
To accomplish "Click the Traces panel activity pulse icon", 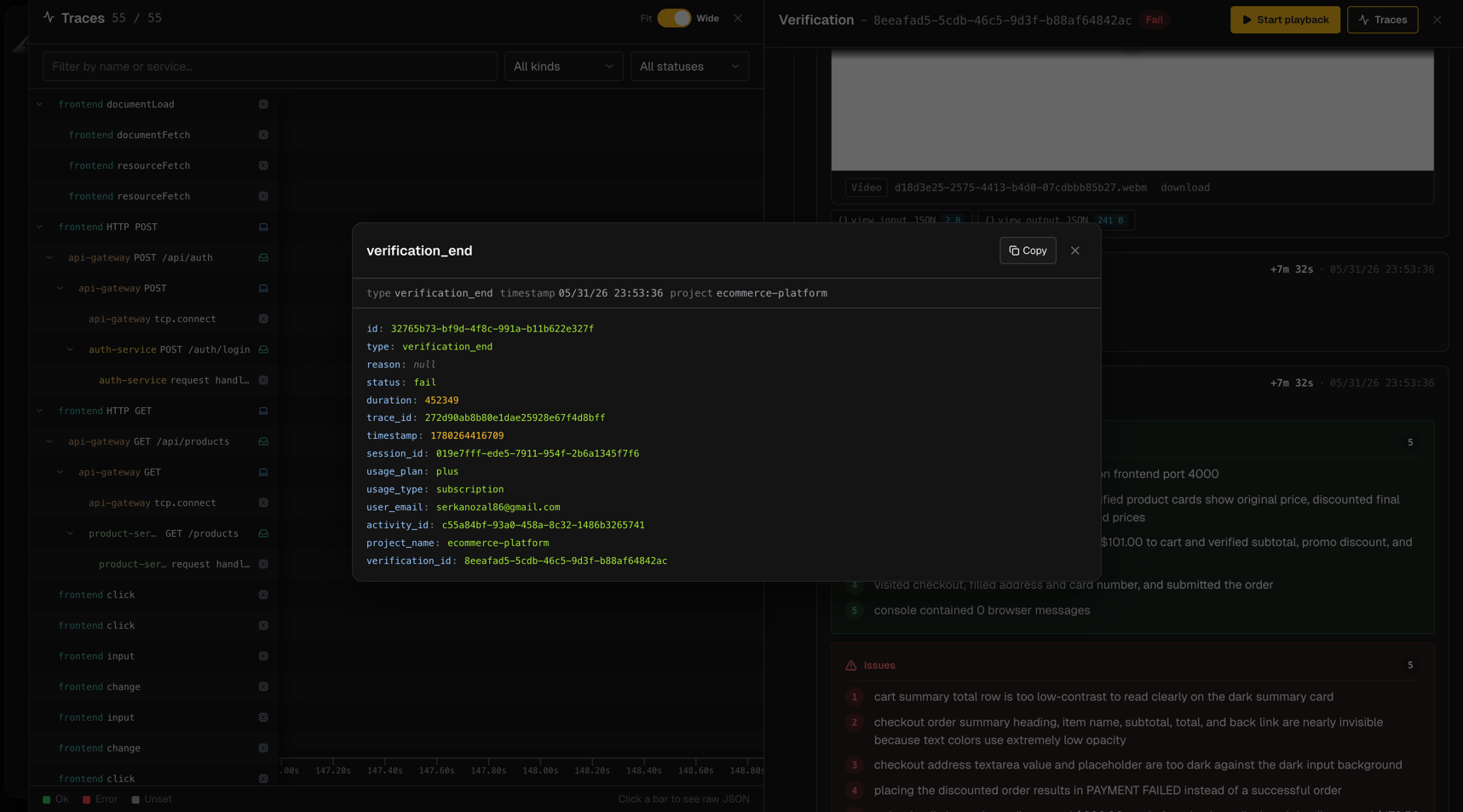I will point(49,17).
